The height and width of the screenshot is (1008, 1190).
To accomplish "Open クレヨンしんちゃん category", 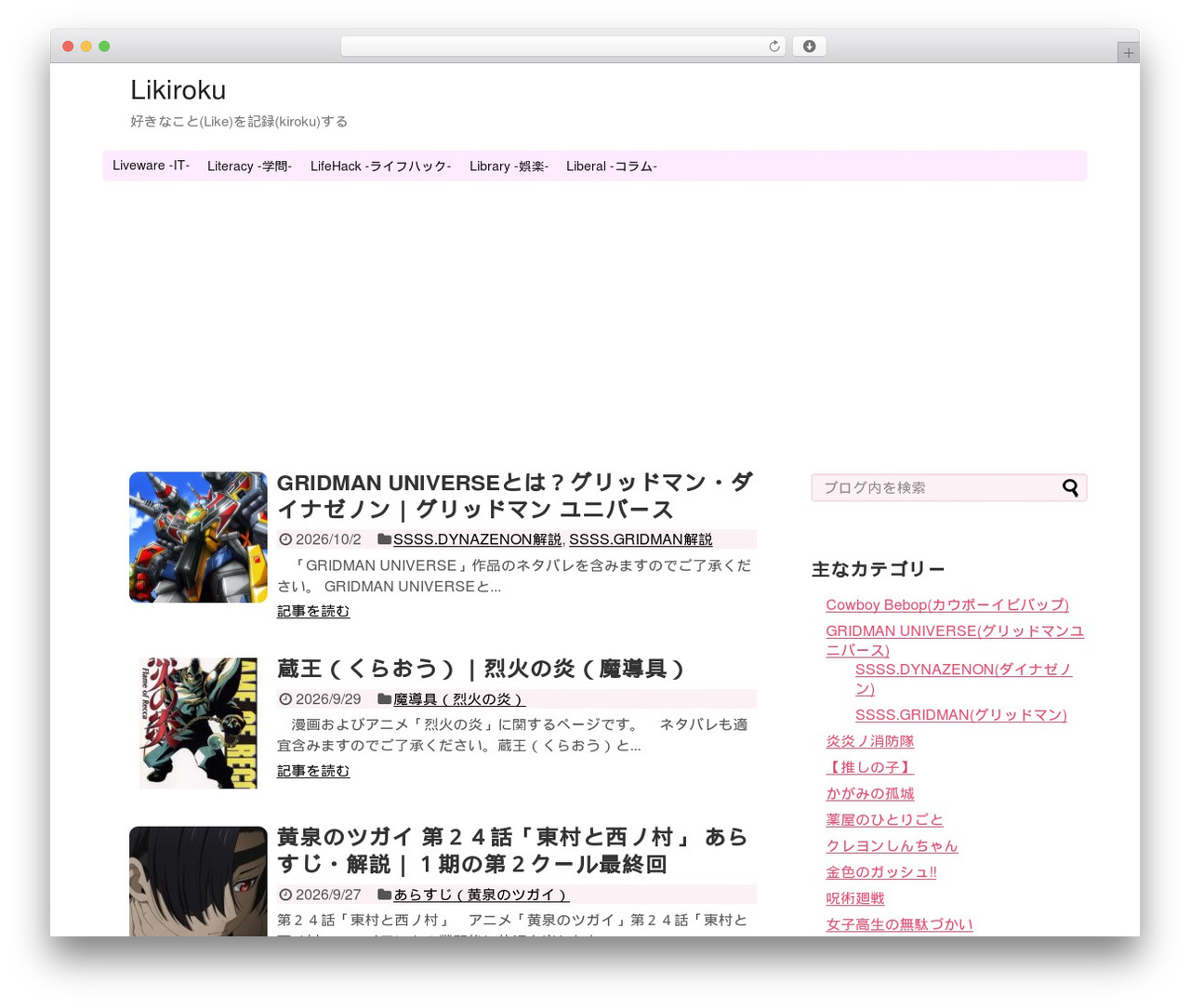I will coord(892,845).
